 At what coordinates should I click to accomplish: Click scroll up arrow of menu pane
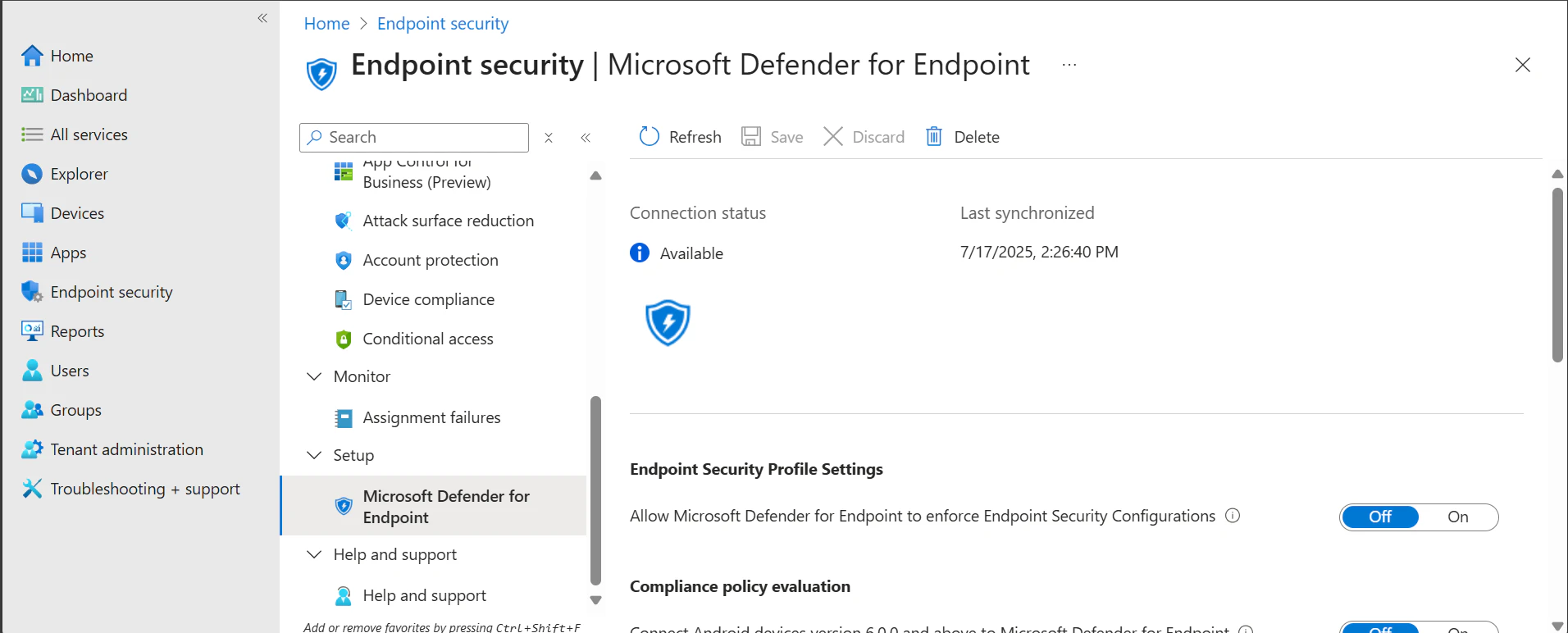point(595,175)
